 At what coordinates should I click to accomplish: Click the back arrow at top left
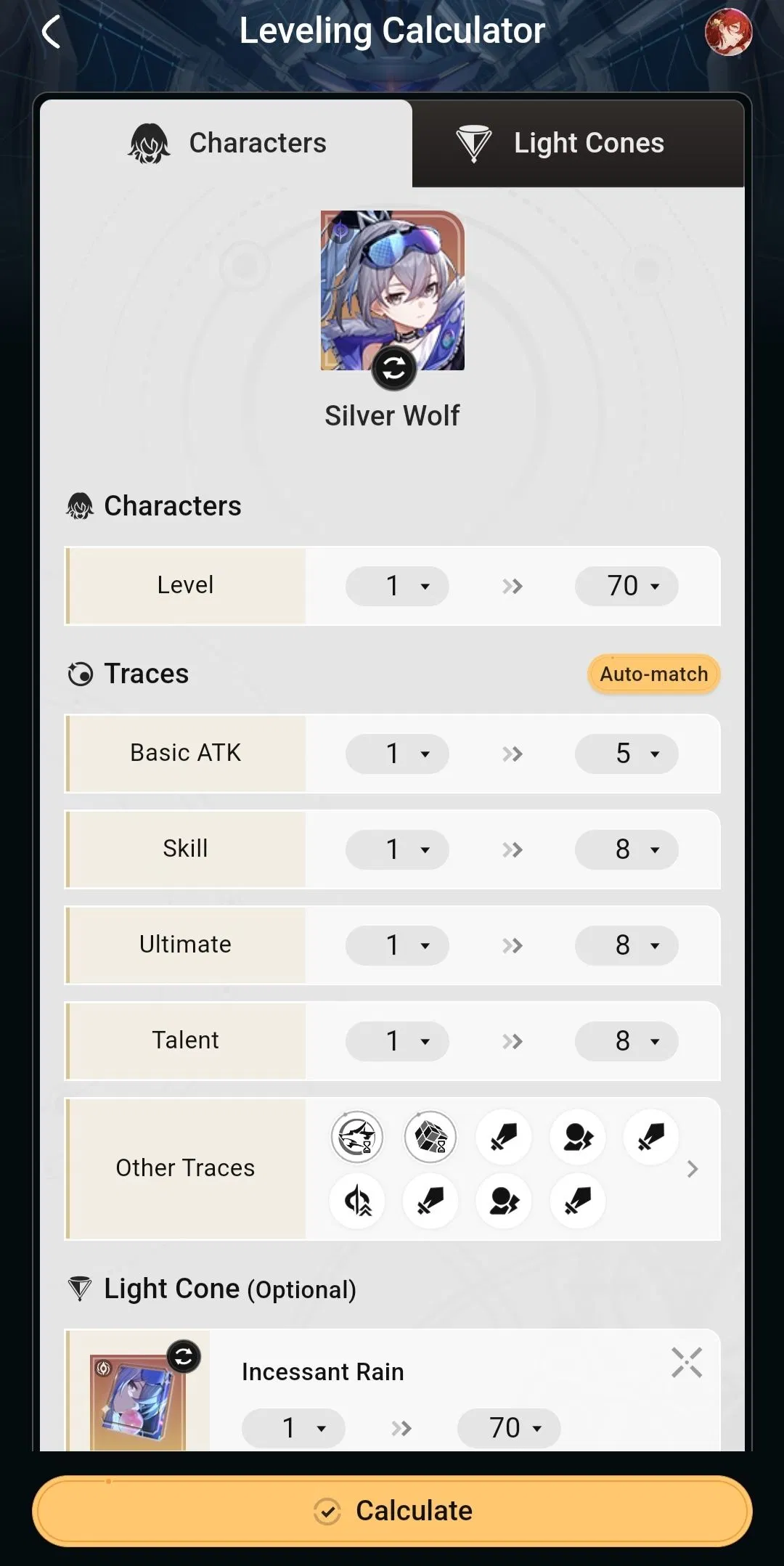coord(51,32)
